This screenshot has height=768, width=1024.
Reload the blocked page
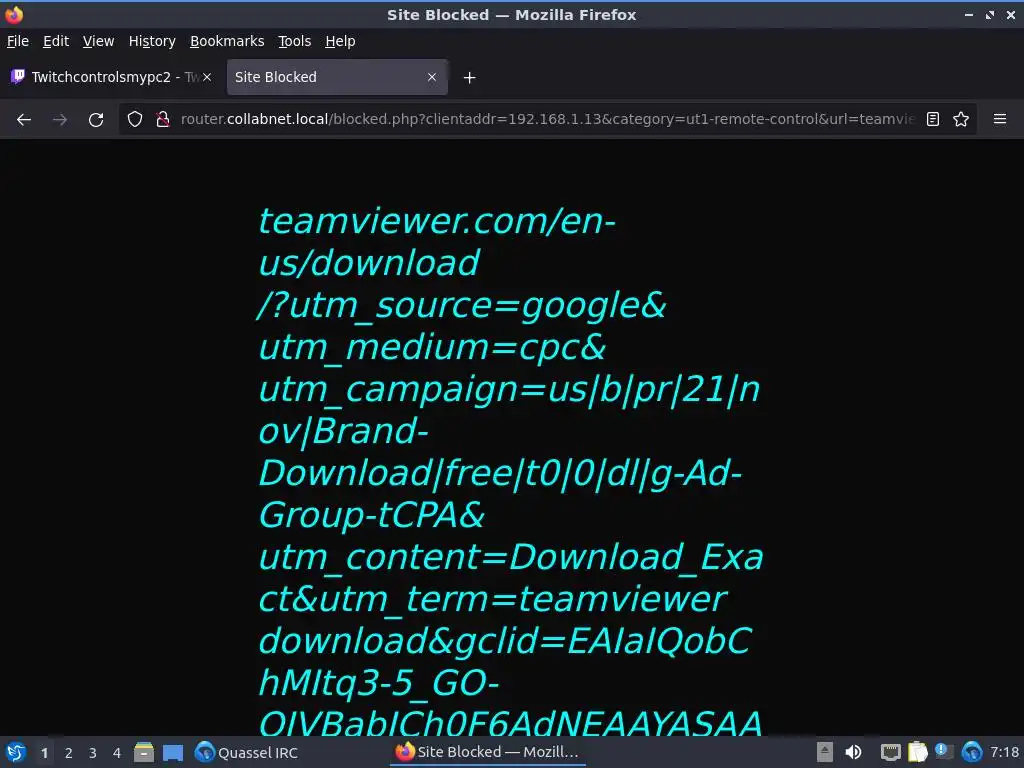tap(96, 120)
